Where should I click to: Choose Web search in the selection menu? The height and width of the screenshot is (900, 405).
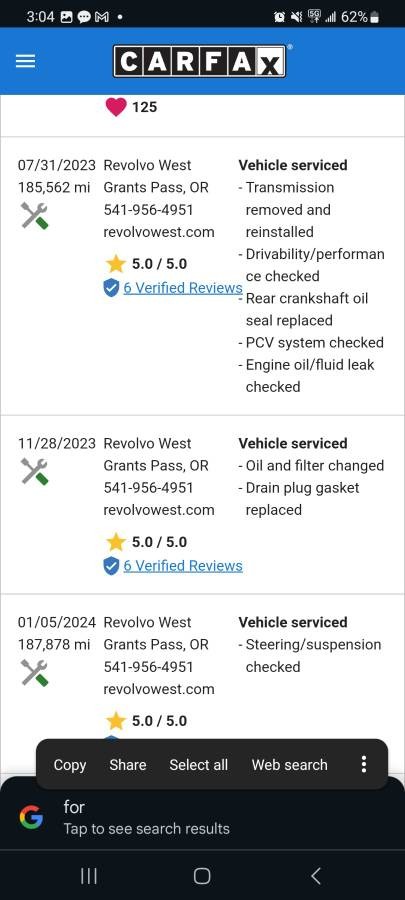point(290,765)
